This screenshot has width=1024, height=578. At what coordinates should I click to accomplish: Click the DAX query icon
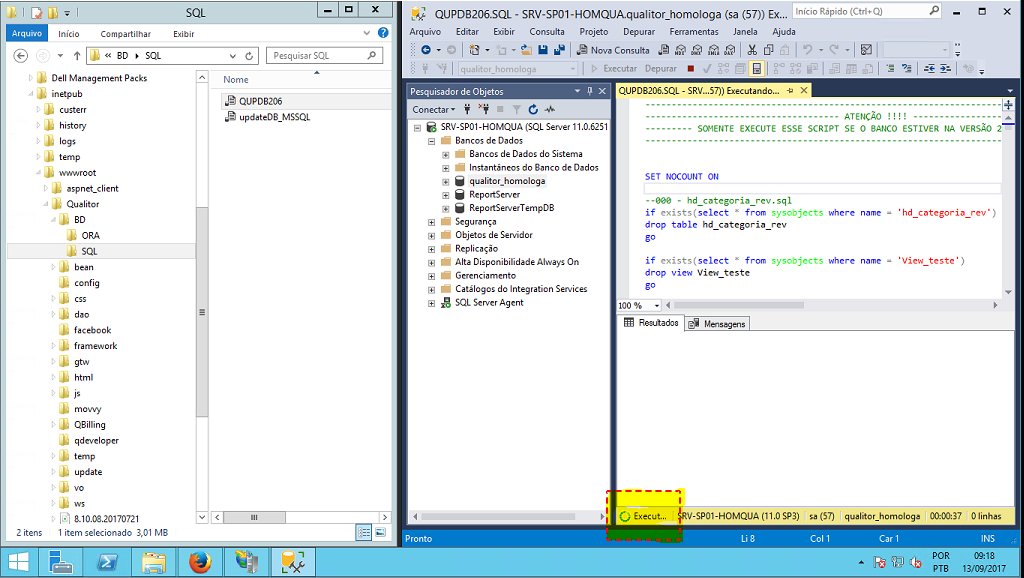(x=729, y=50)
